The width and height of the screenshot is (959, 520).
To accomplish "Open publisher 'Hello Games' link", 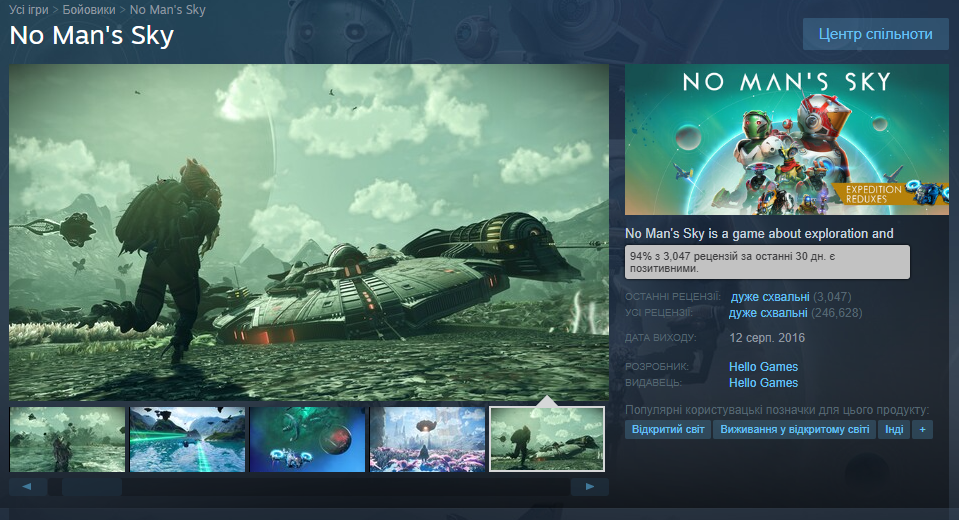I will click(x=763, y=382).
